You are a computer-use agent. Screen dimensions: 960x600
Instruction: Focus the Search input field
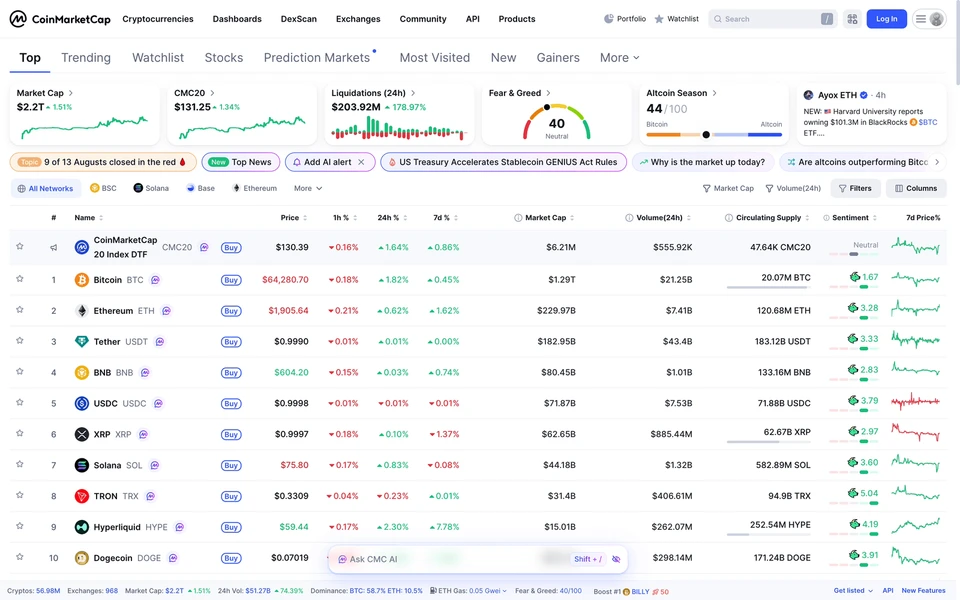pyautogui.click(x=773, y=19)
